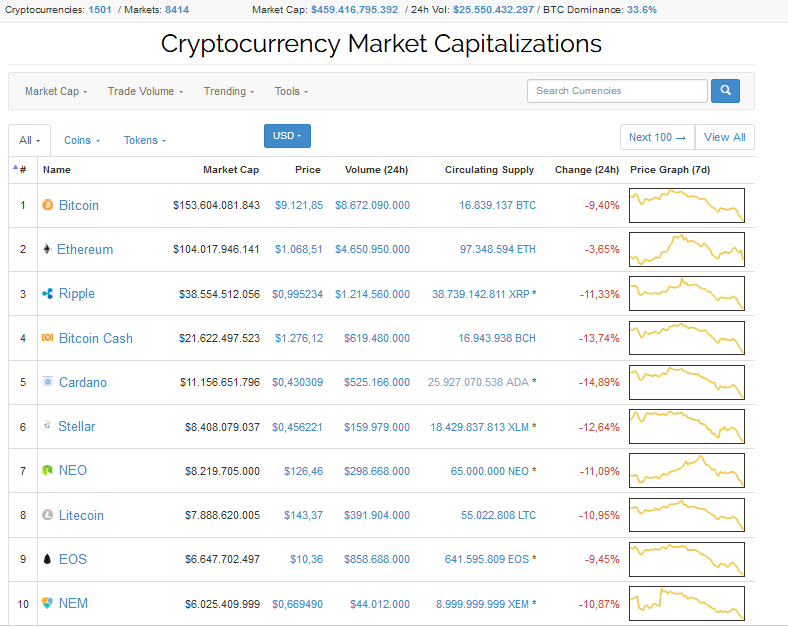Image resolution: width=788 pixels, height=627 pixels.
Task: Open Ethereum's 7-day price graph
Action: 686,250
